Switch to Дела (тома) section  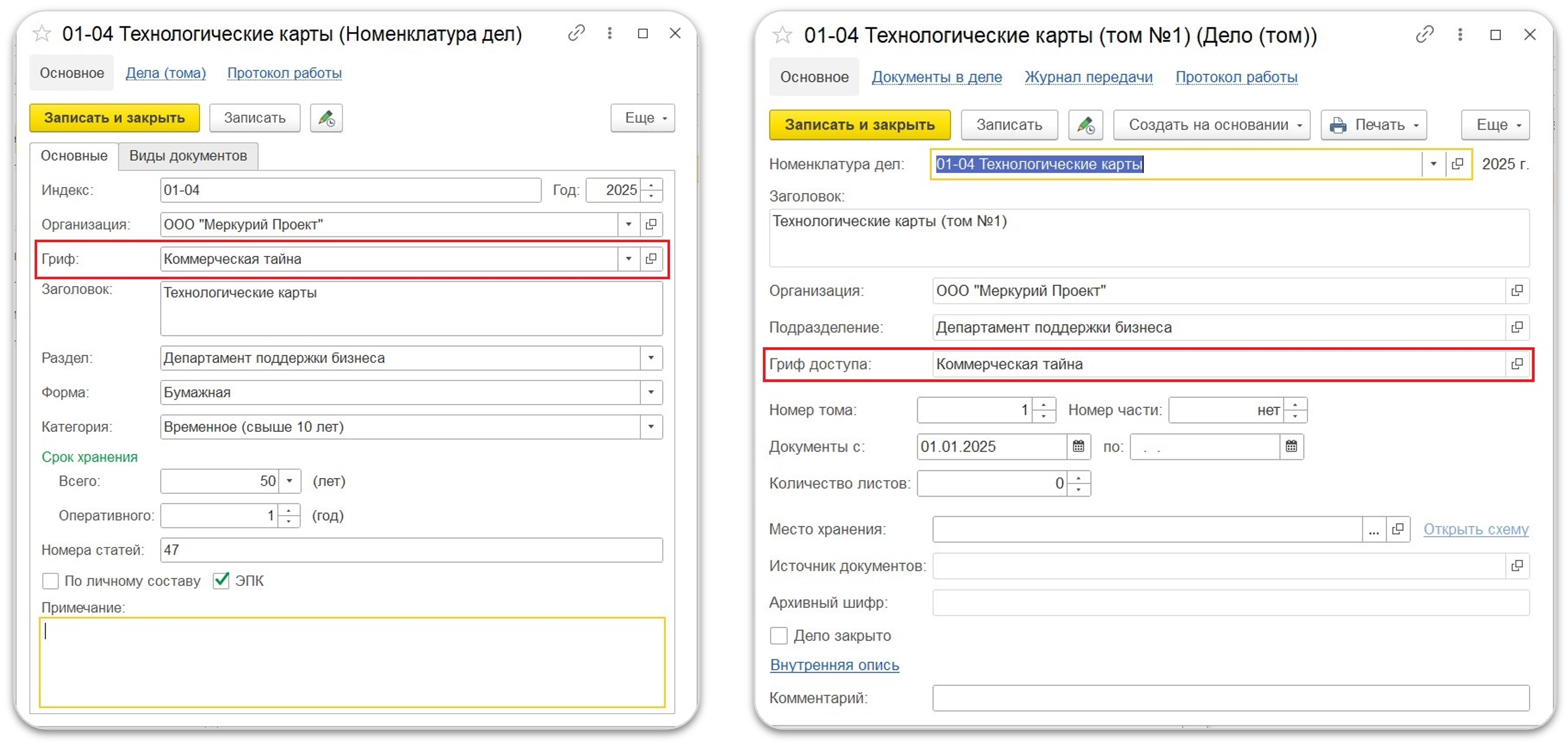(x=166, y=73)
